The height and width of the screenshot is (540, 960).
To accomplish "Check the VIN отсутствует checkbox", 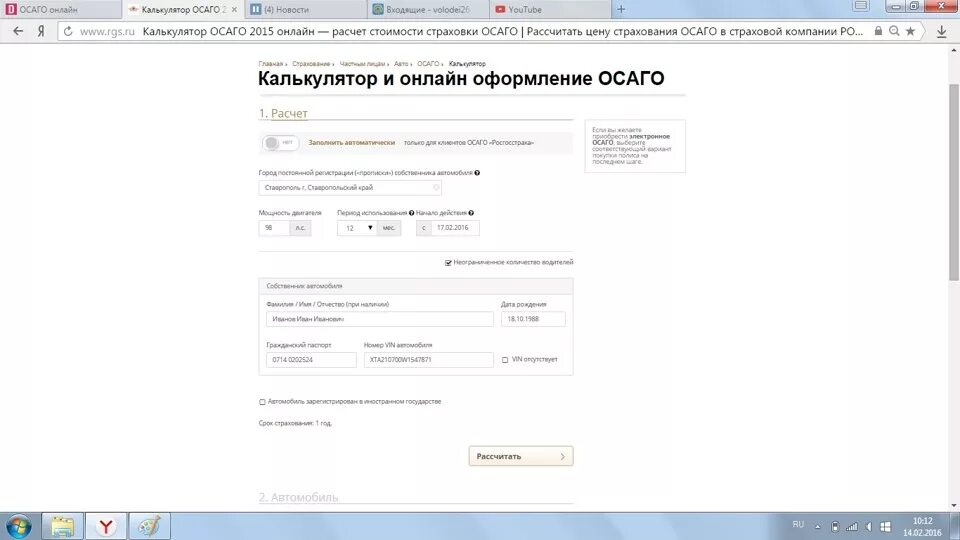I will point(505,360).
